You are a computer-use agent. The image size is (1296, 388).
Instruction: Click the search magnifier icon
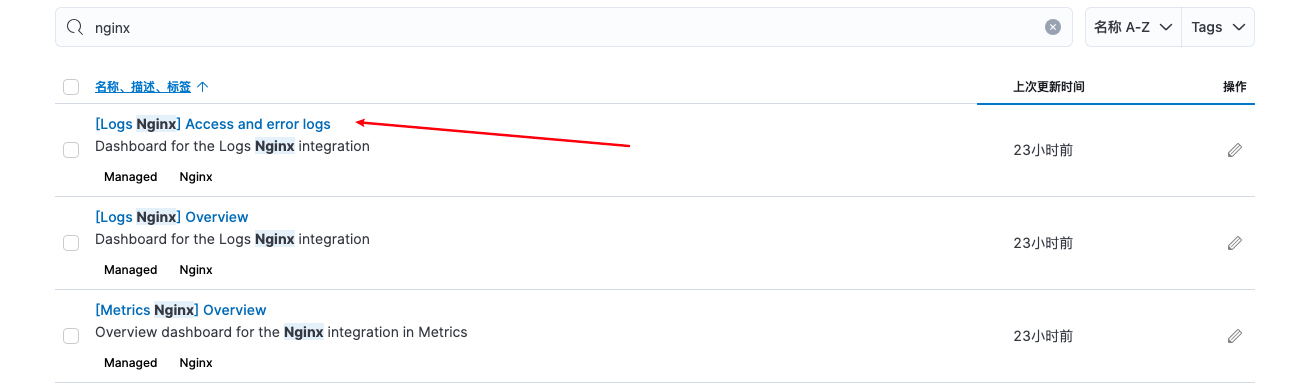click(x=74, y=28)
